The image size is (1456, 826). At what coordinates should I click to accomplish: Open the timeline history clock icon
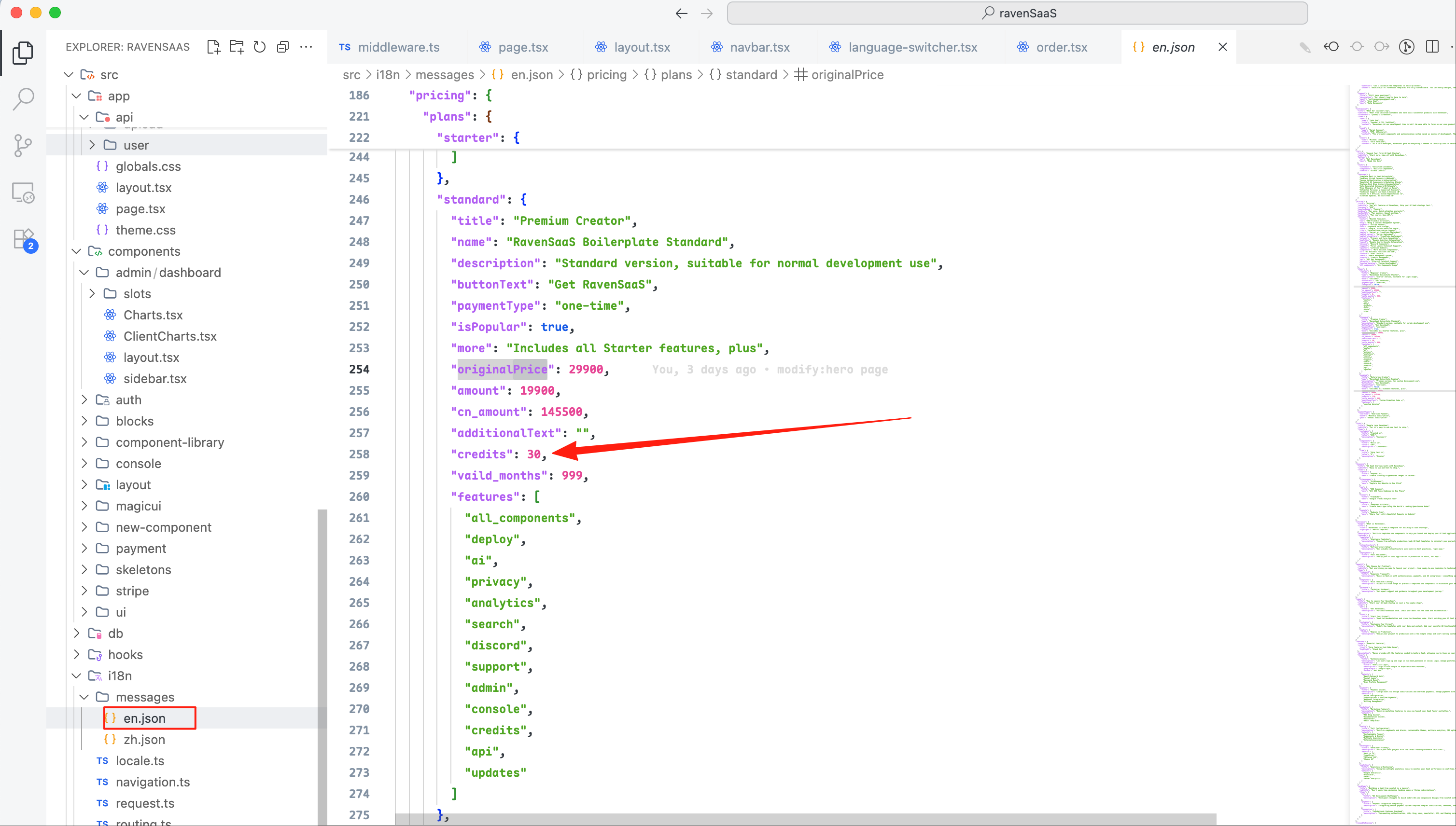1406,47
